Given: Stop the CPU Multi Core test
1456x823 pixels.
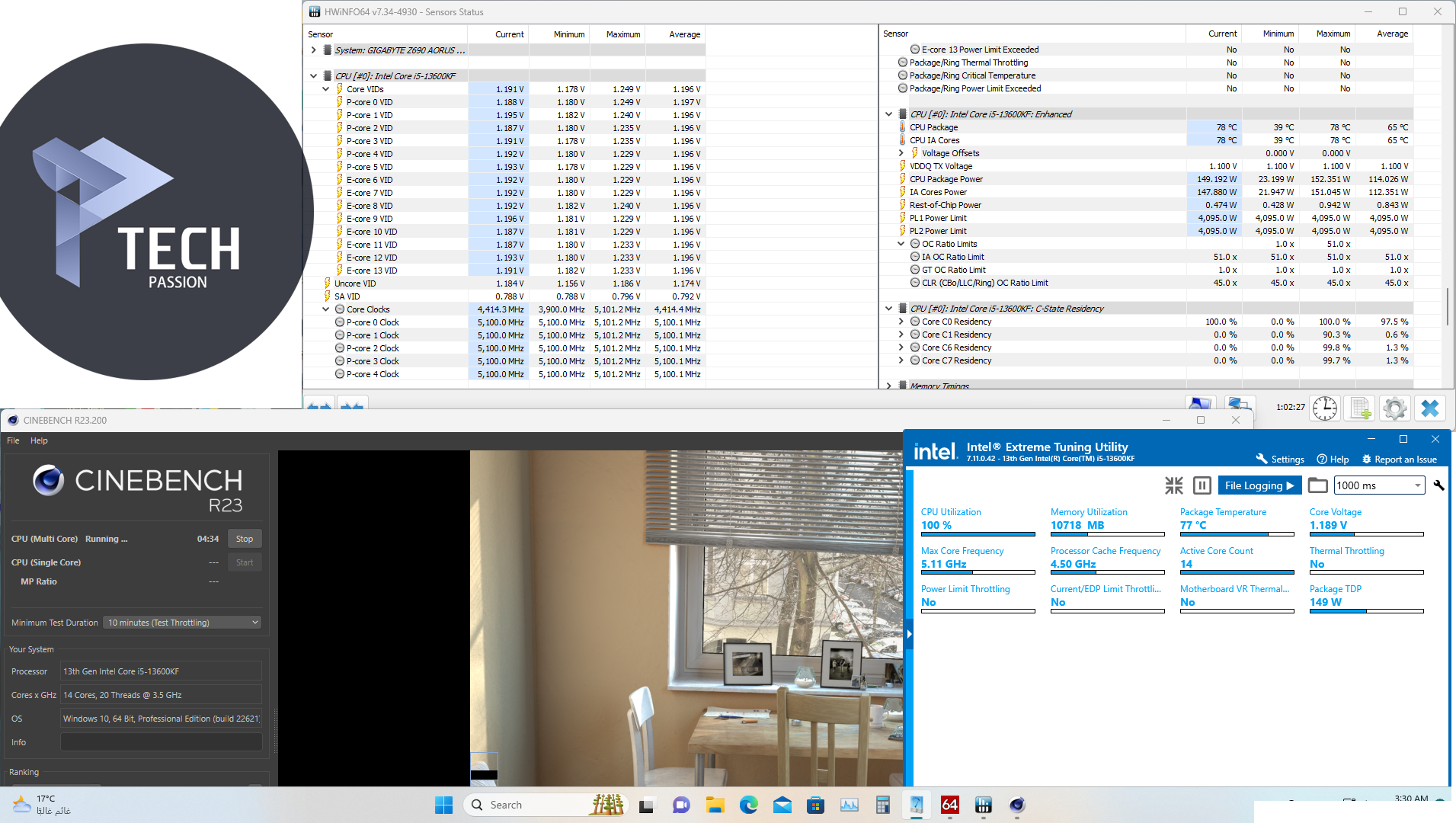Looking at the screenshot, I should 244,539.
